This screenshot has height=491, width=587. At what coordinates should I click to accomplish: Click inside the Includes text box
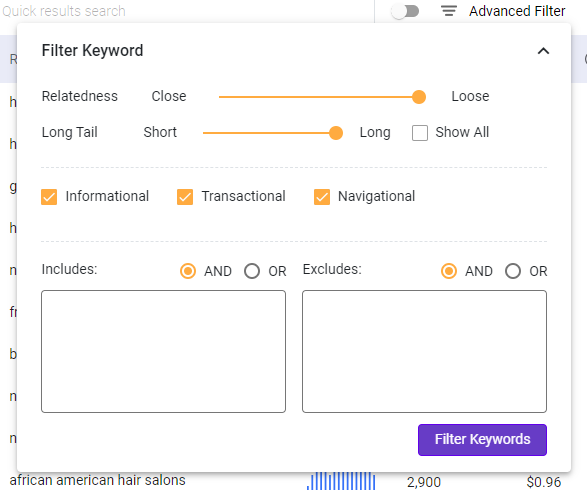pos(163,351)
